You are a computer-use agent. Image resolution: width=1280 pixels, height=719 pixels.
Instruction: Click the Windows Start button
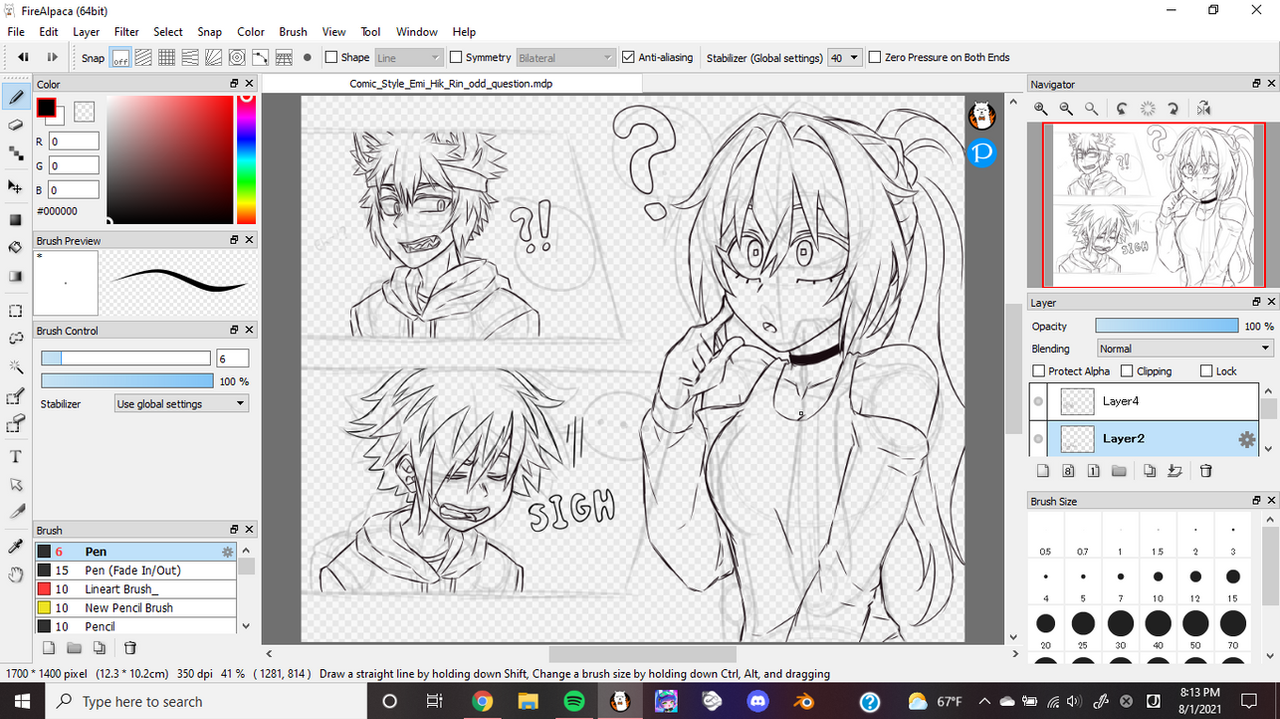[x=23, y=701]
